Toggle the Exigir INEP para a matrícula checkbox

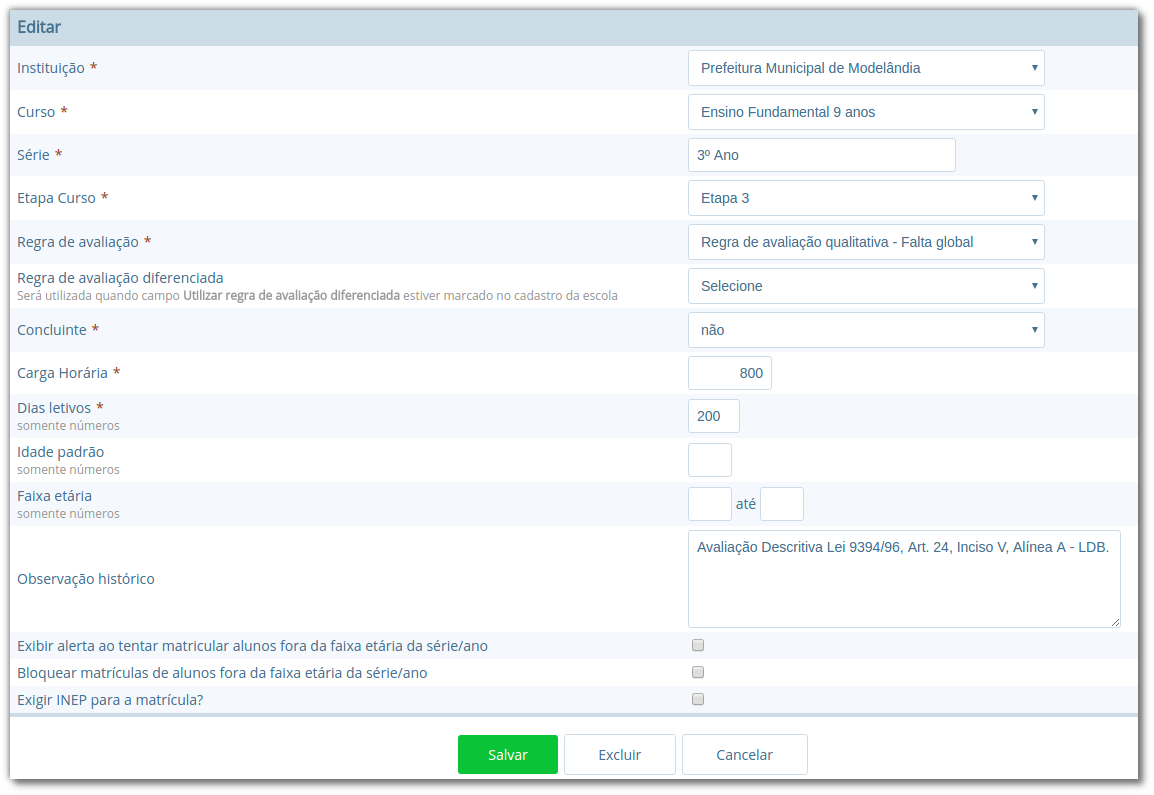point(698,700)
